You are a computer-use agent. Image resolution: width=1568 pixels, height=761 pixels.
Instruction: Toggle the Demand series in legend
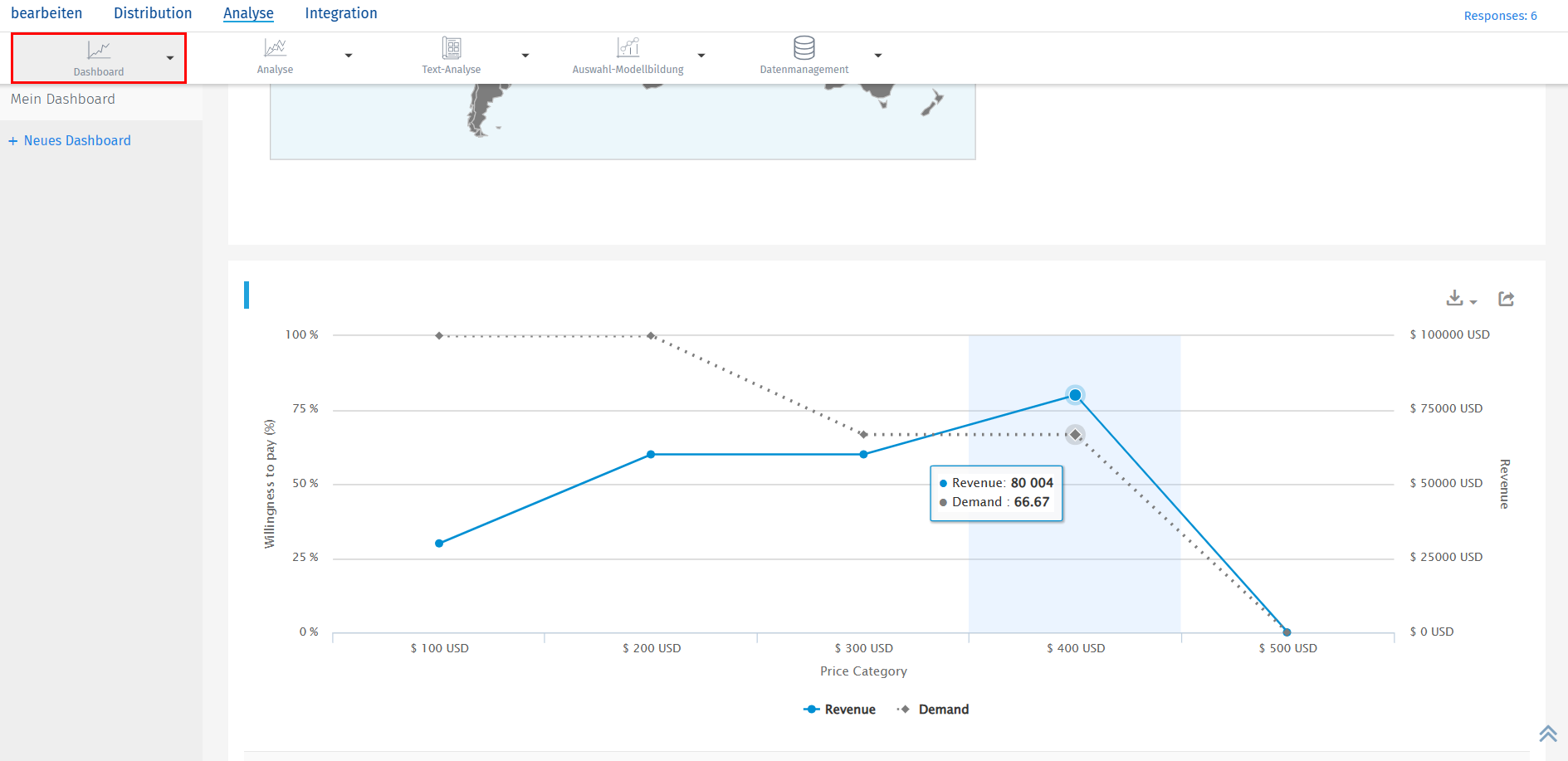coord(933,710)
